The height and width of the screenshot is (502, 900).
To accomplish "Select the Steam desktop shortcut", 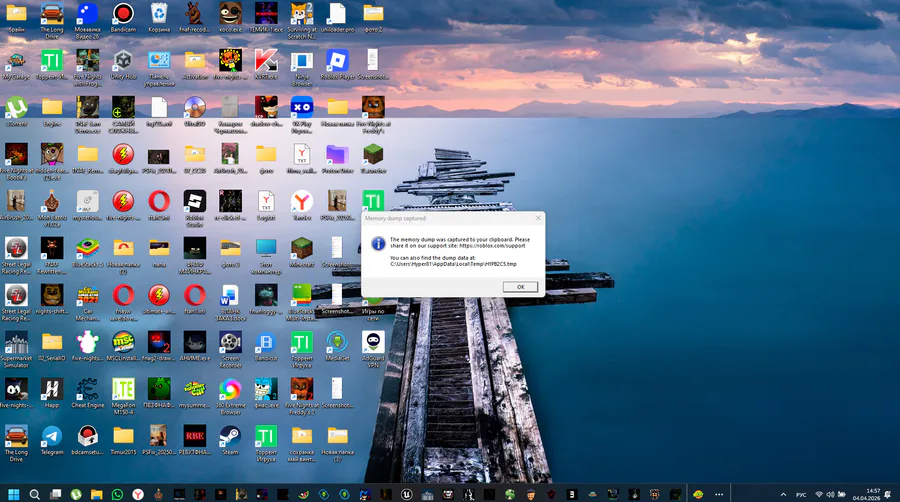I will pos(230,440).
